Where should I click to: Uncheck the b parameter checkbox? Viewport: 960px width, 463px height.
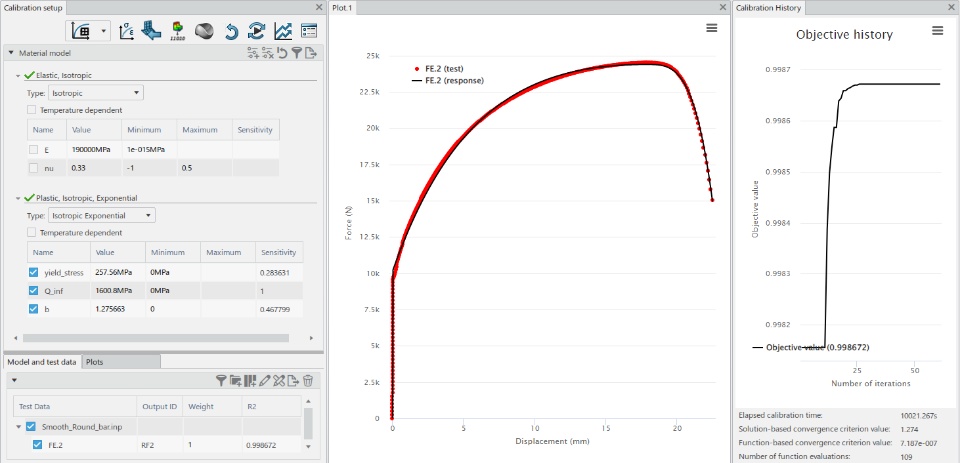click(x=34, y=309)
